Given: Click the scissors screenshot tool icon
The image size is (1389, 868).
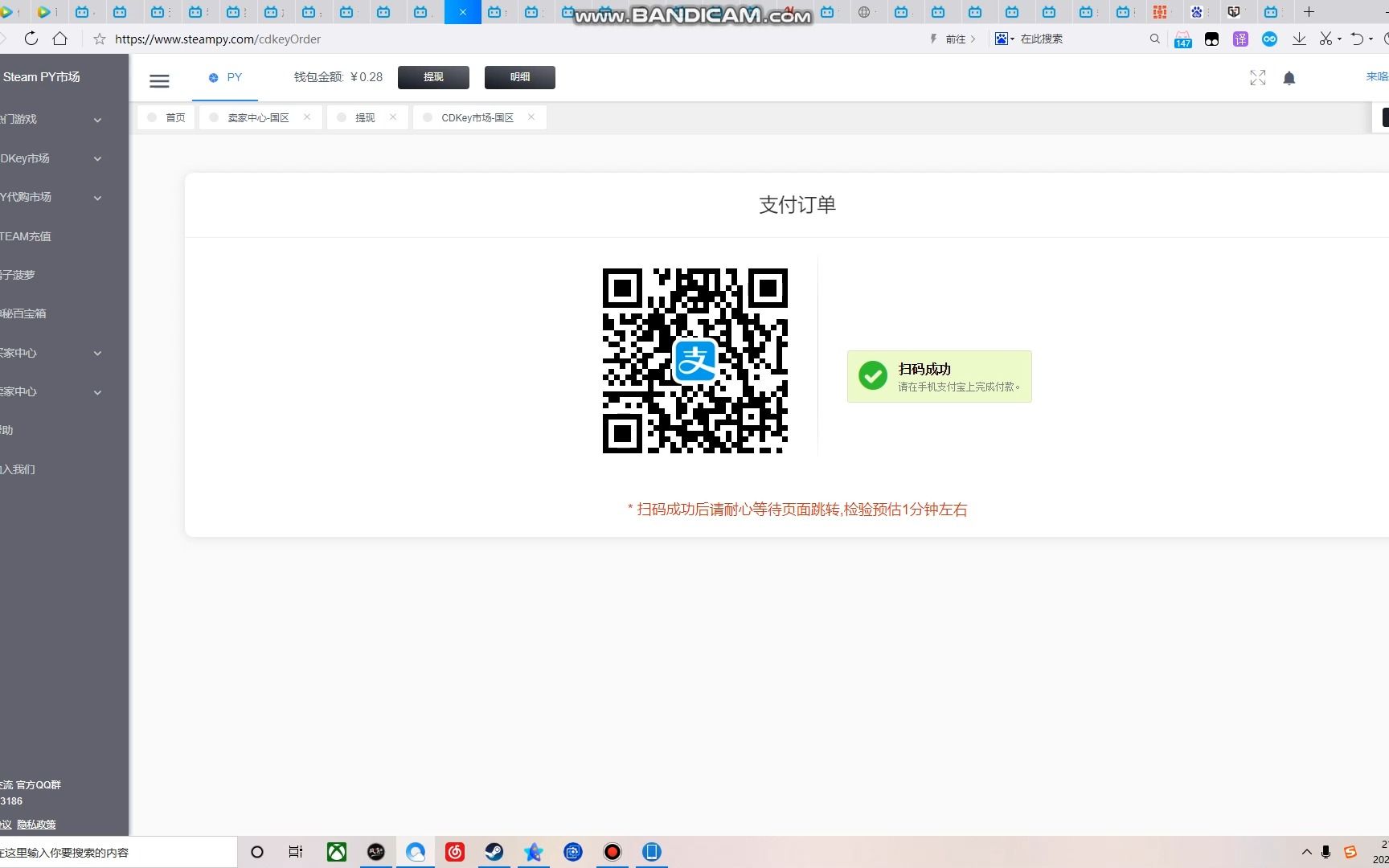Looking at the screenshot, I should [x=1325, y=39].
